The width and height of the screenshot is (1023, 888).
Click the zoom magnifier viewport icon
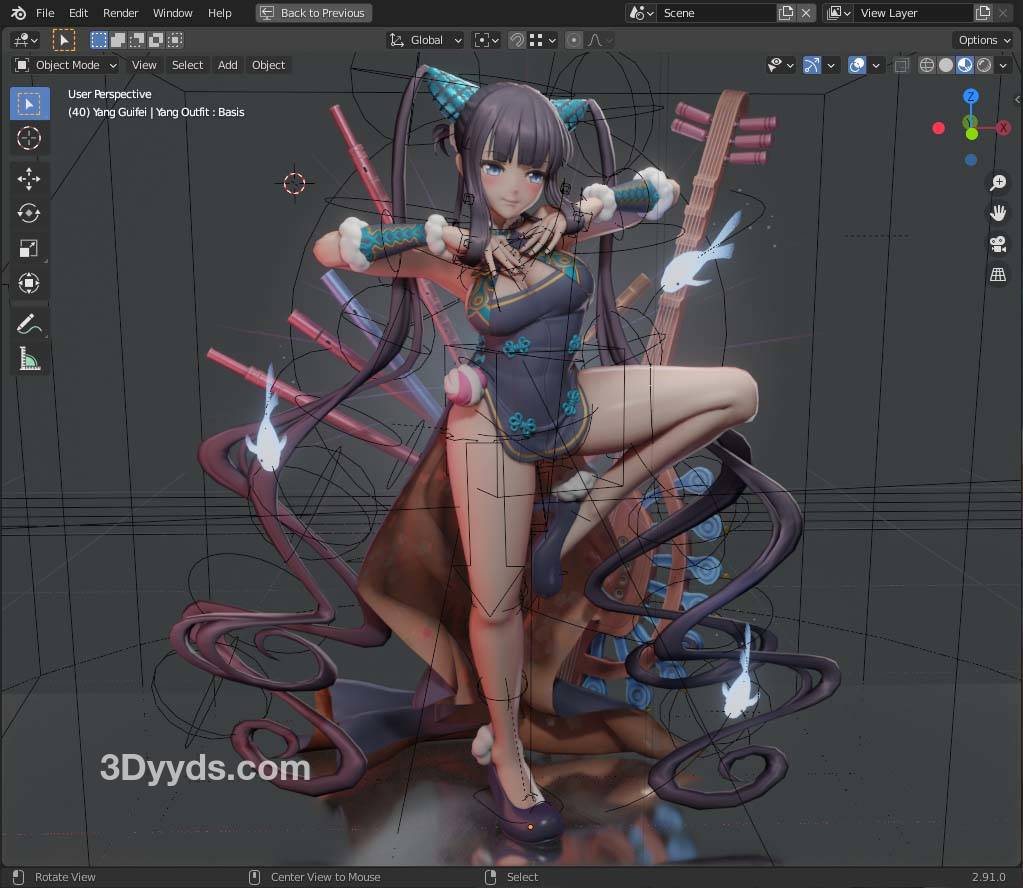[997, 182]
